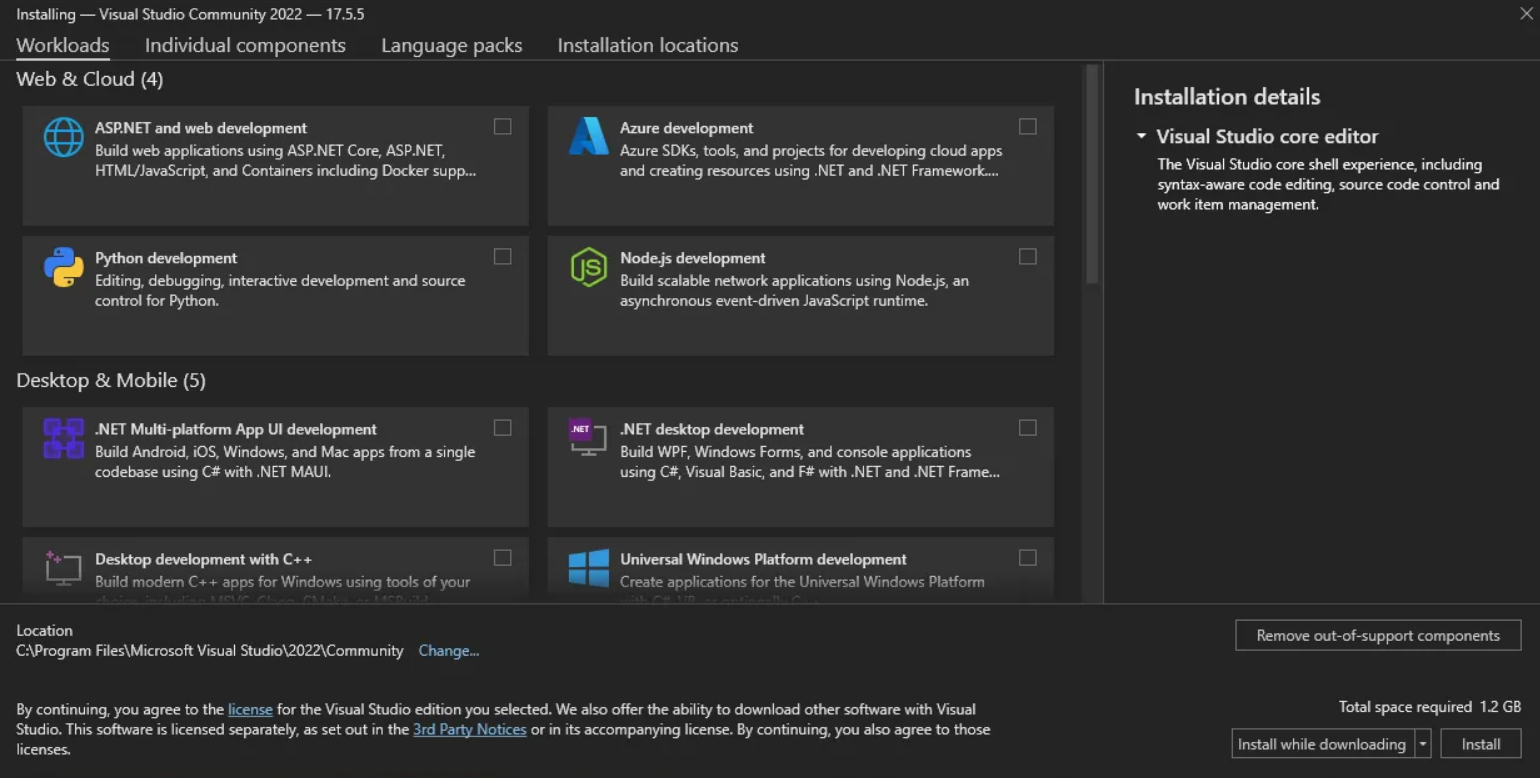Click the Node.js hexagon icon
Screen dimensions: 1540x778
[588, 267]
